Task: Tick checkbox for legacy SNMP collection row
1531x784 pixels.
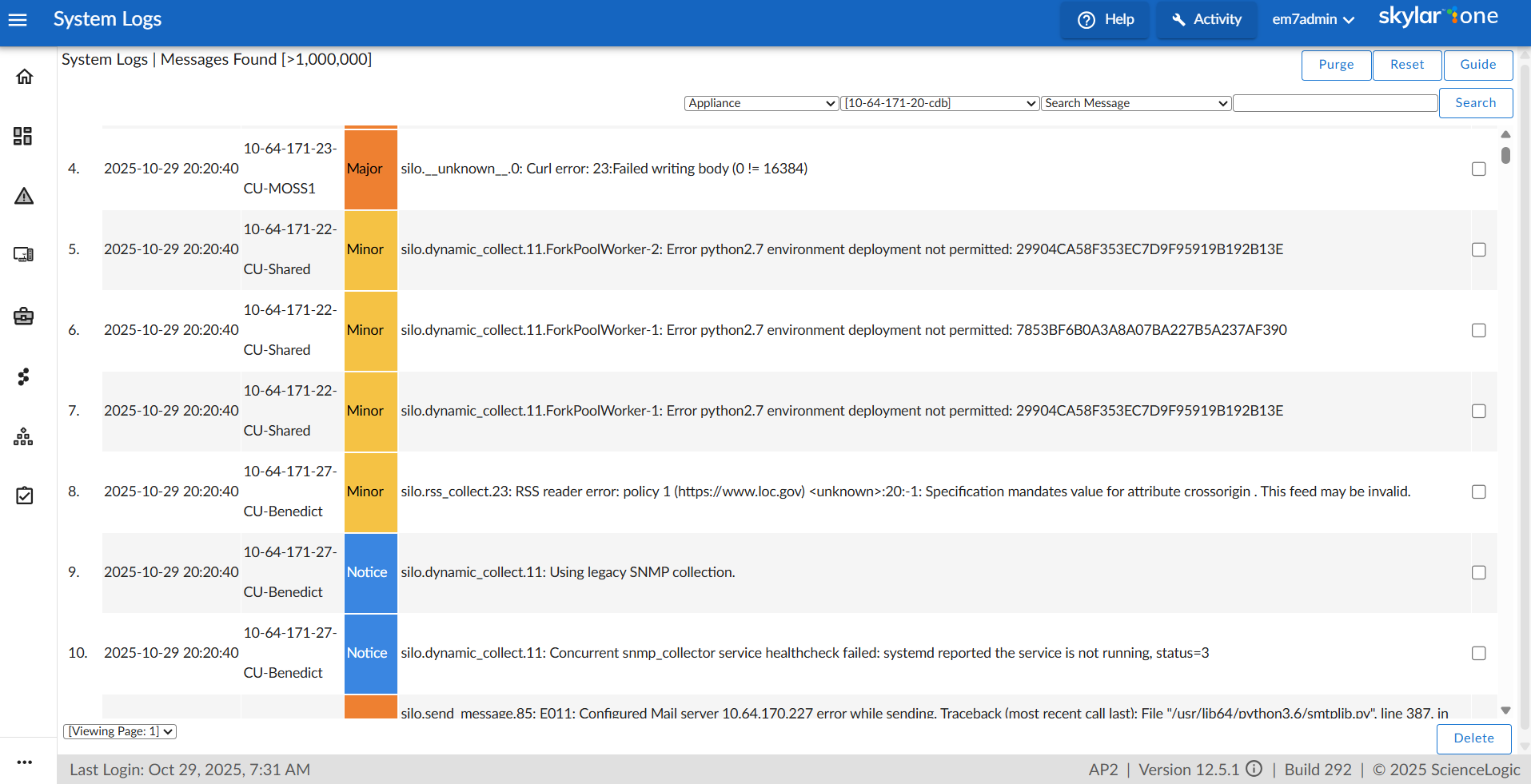Action: point(1478,573)
